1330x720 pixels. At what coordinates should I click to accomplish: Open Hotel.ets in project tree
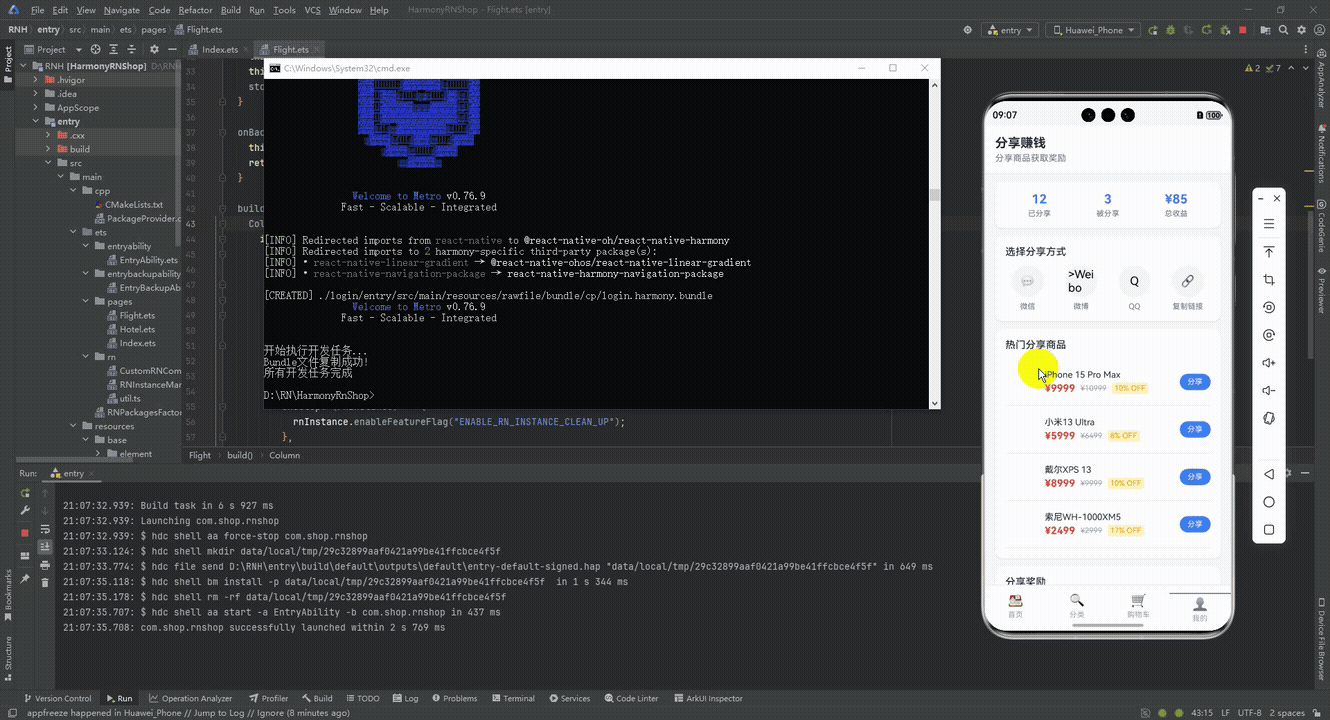pos(137,329)
